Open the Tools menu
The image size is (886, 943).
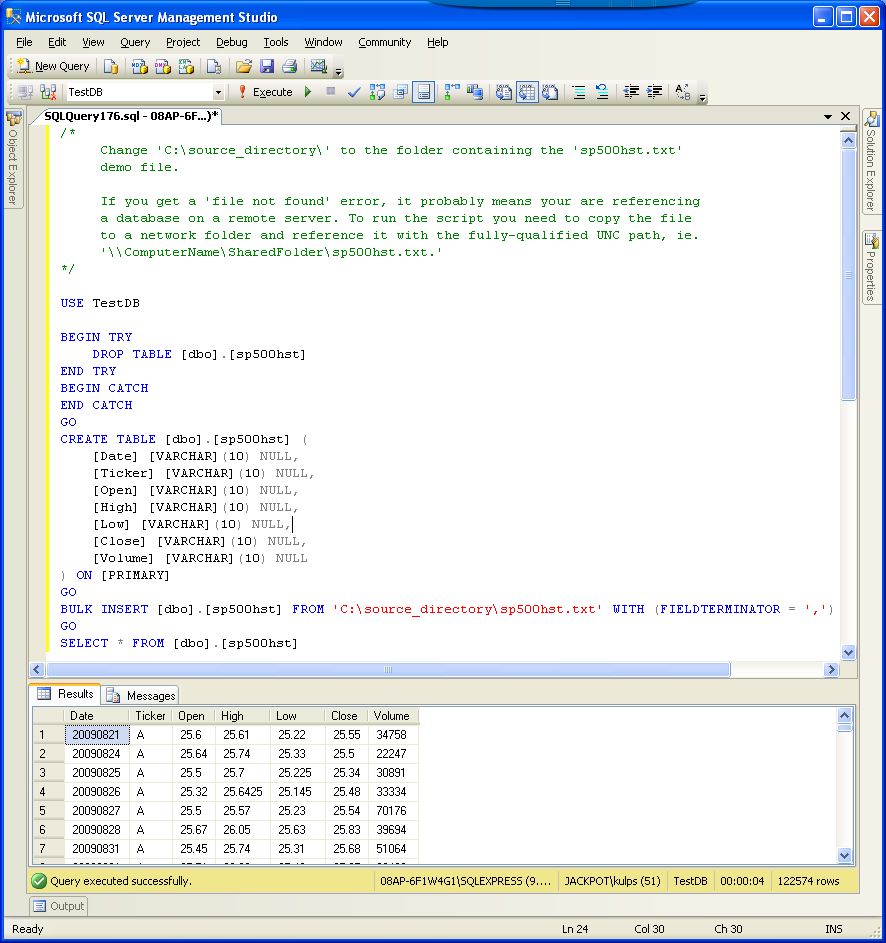(275, 42)
